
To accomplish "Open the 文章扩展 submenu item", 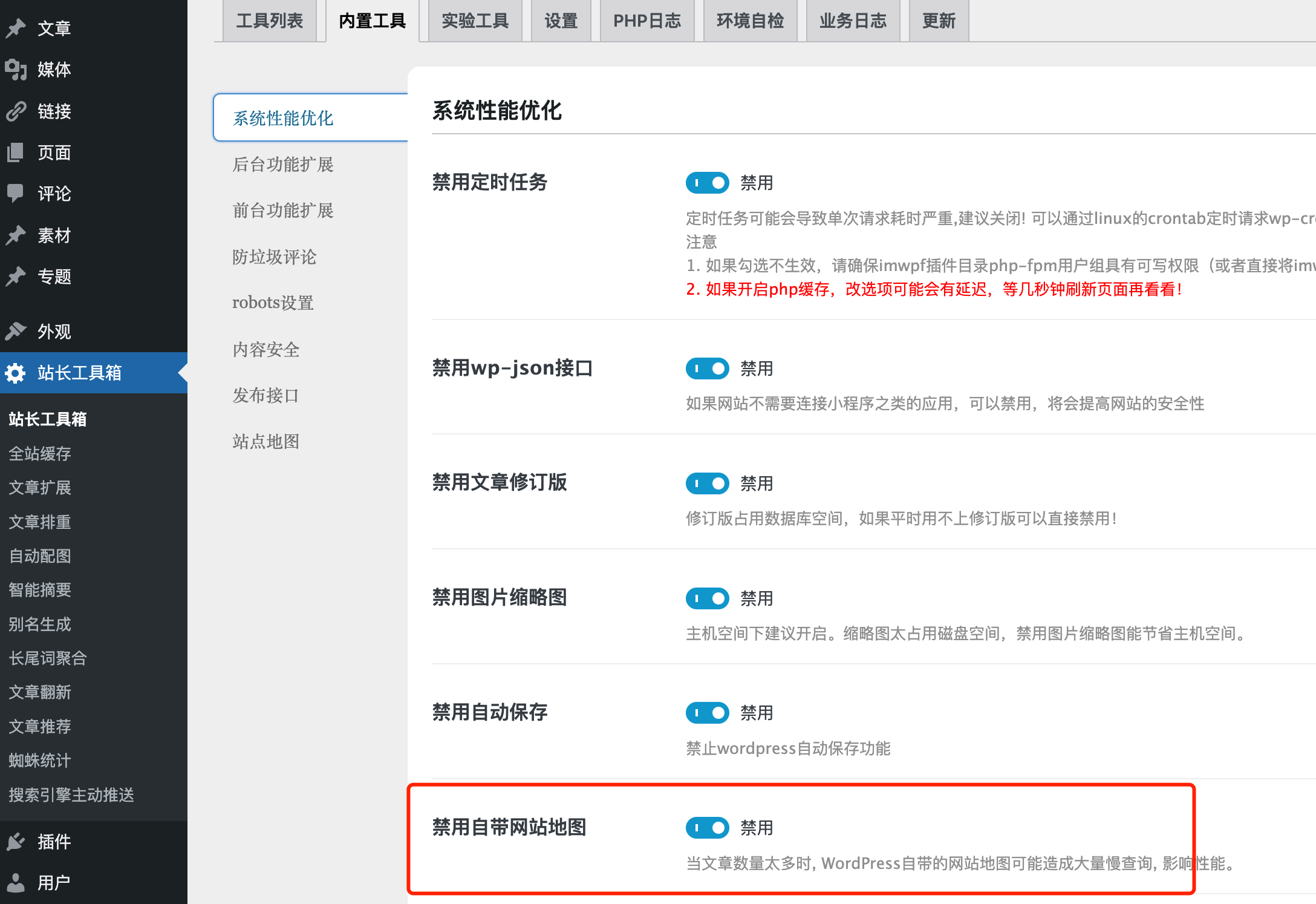I will point(40,488).
